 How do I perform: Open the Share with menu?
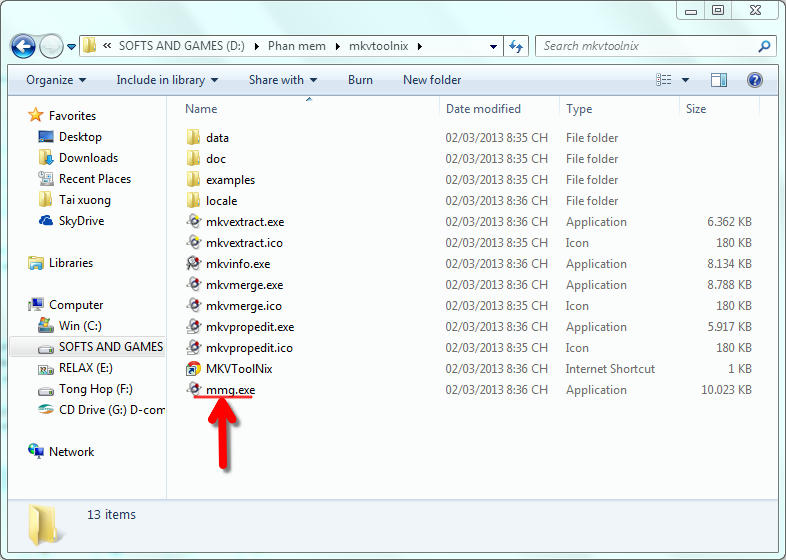[x=283, y=80]
